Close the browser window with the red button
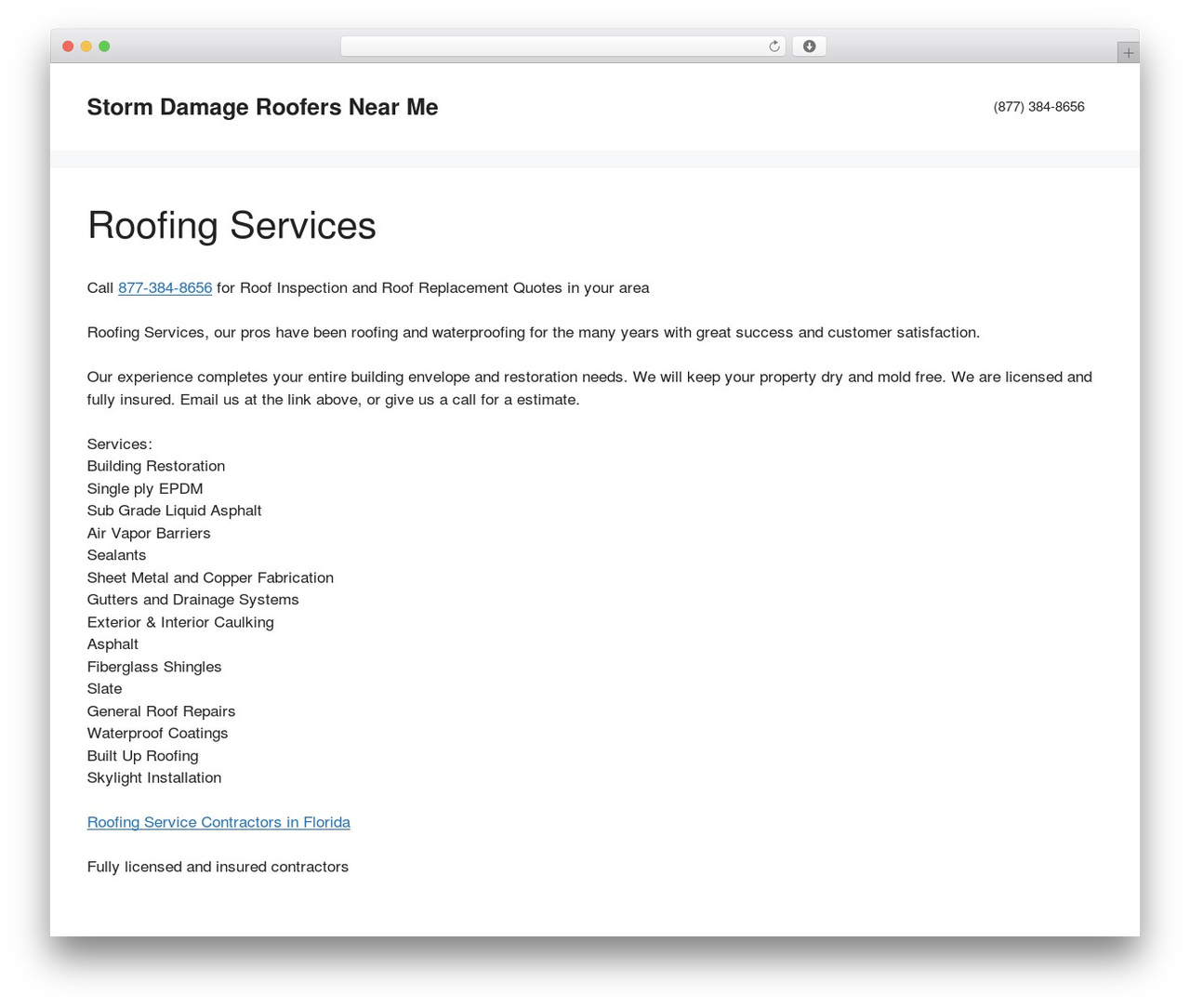Image resolution: width=1190 pixels, height=1008 pixels. pos(68,46)
